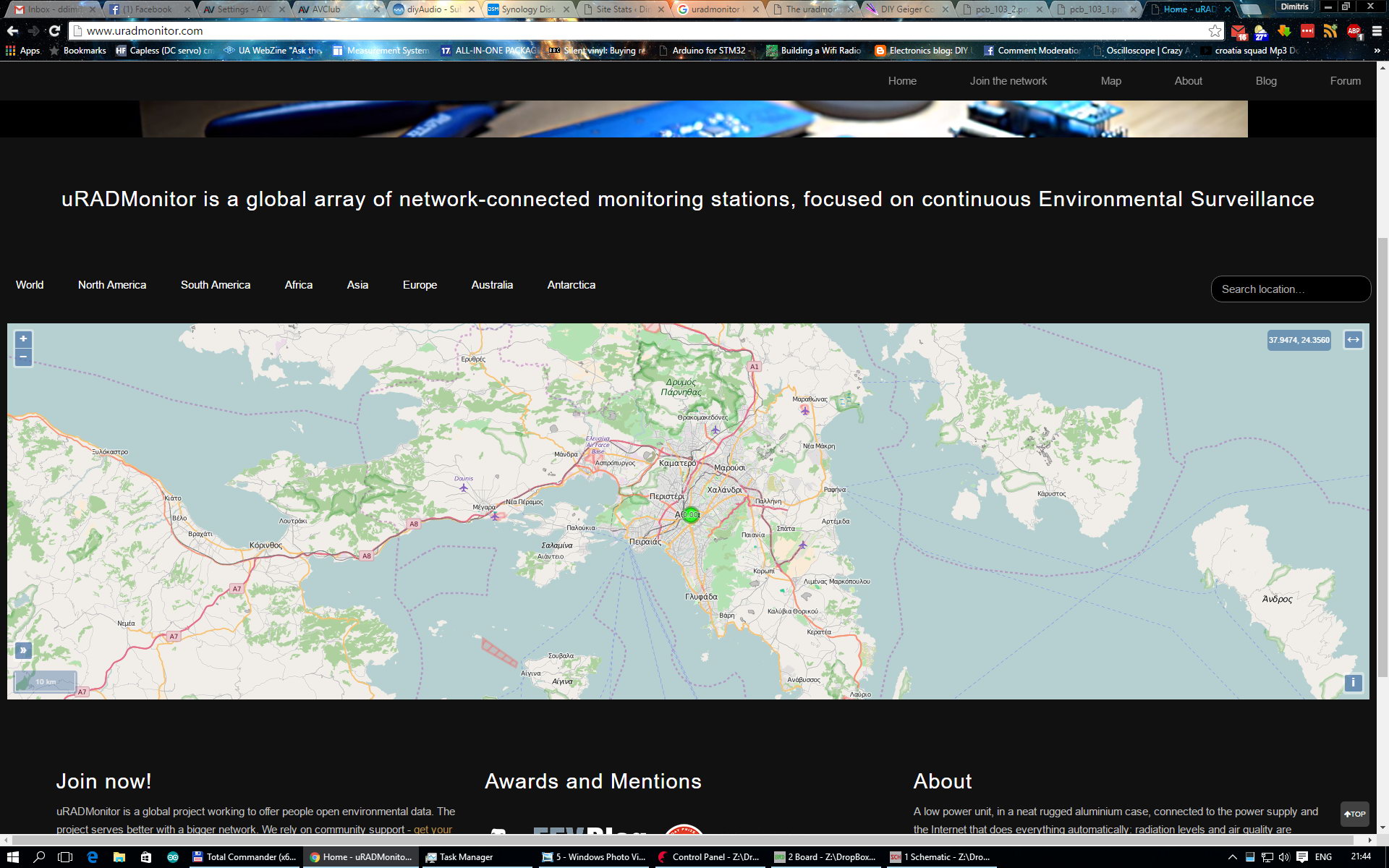
Task: Select Africa map region
Action: tap(299, 285)
